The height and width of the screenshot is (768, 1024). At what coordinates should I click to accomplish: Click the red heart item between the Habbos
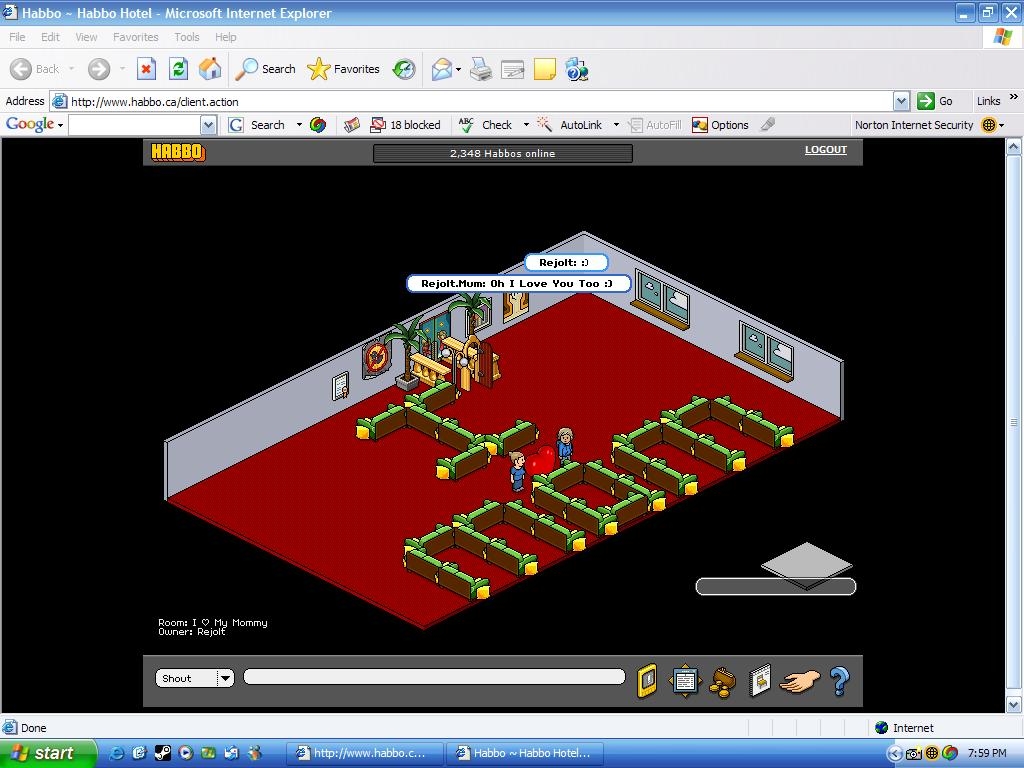coord(541,460)
